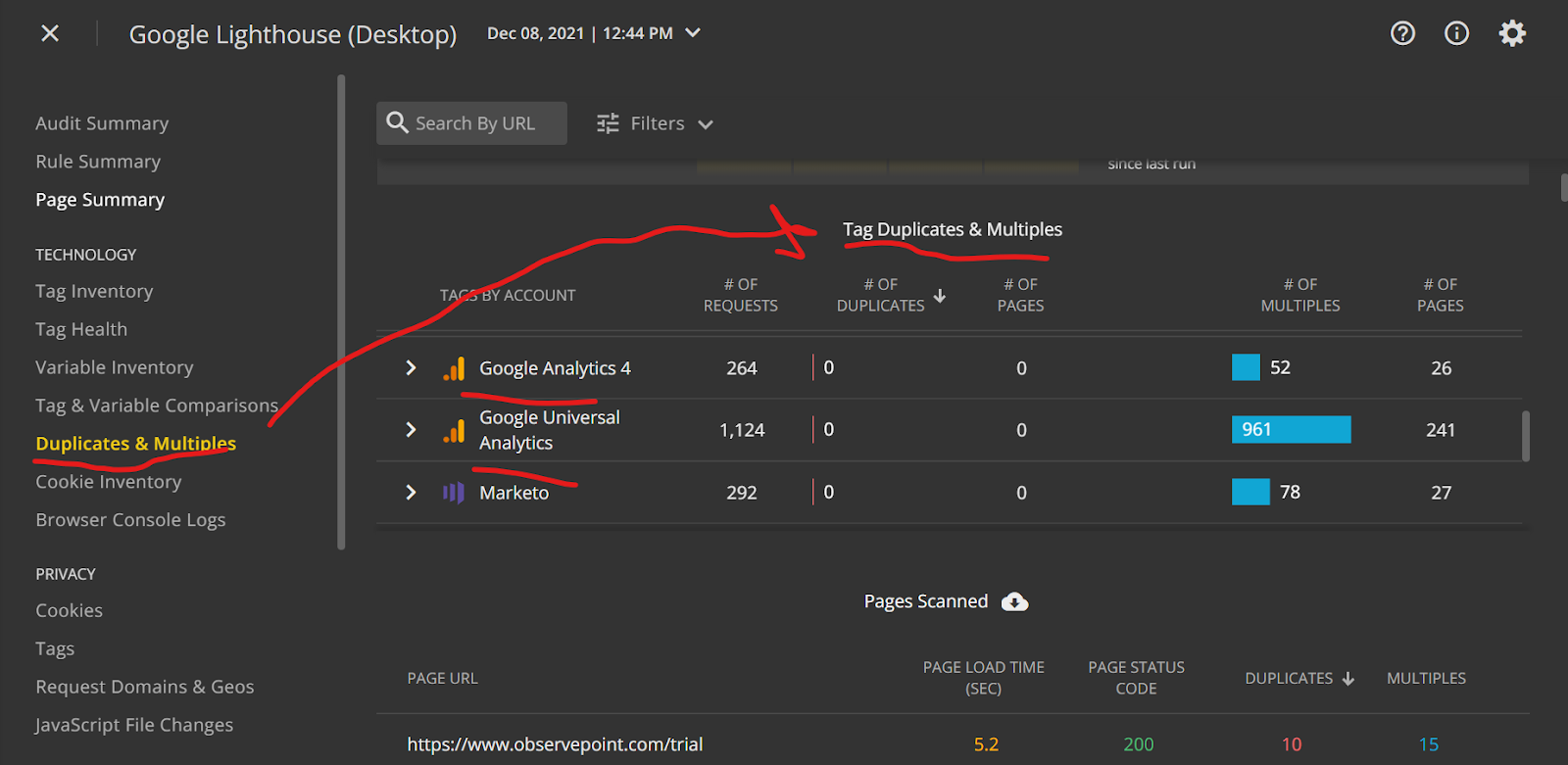Open Page Summary in sidebar
1568x765 pixels.
100,200
